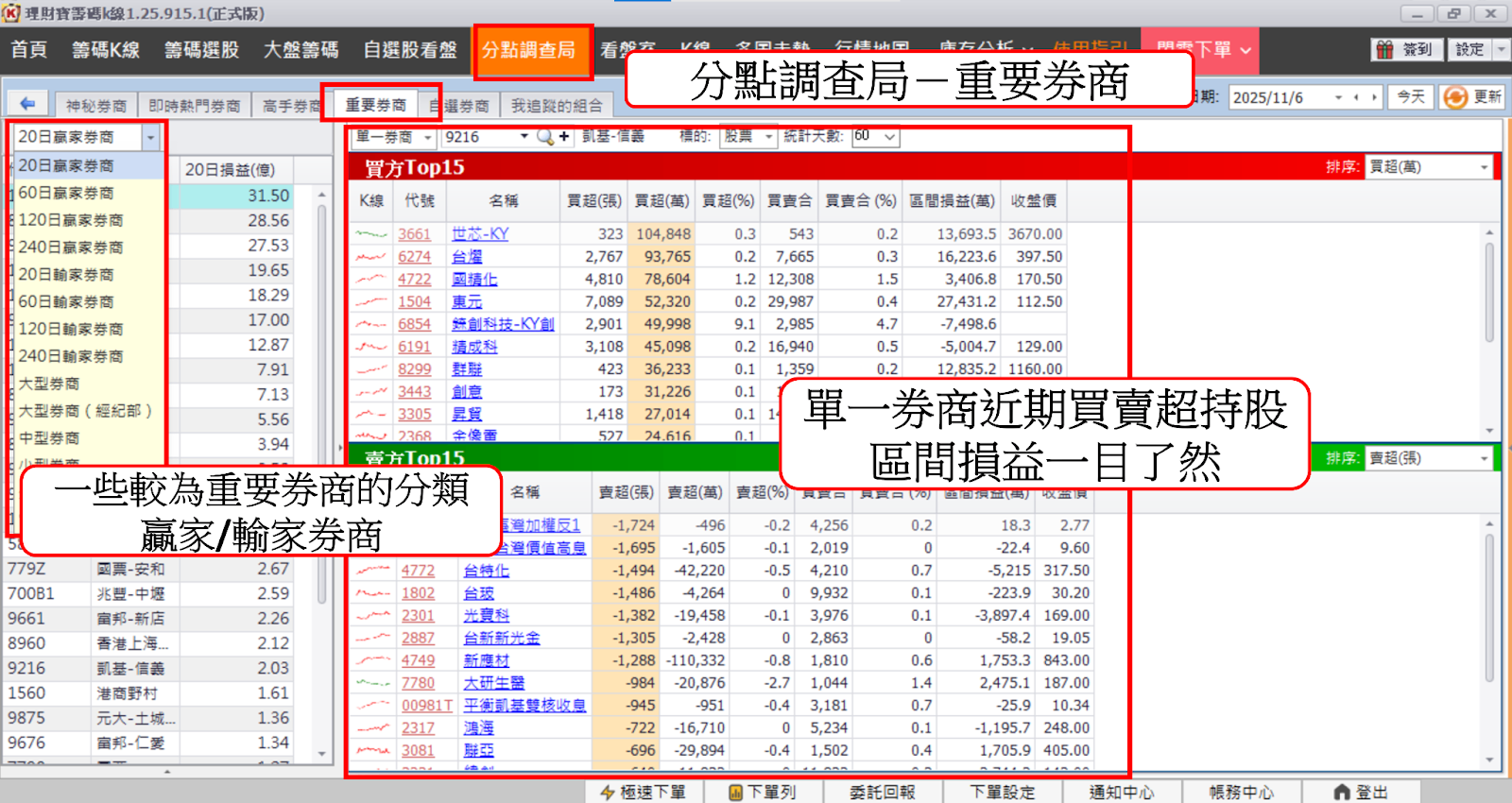Select broker row 凱基-信義 9216
Screen dimensions: 1512x803
(149, 669)
